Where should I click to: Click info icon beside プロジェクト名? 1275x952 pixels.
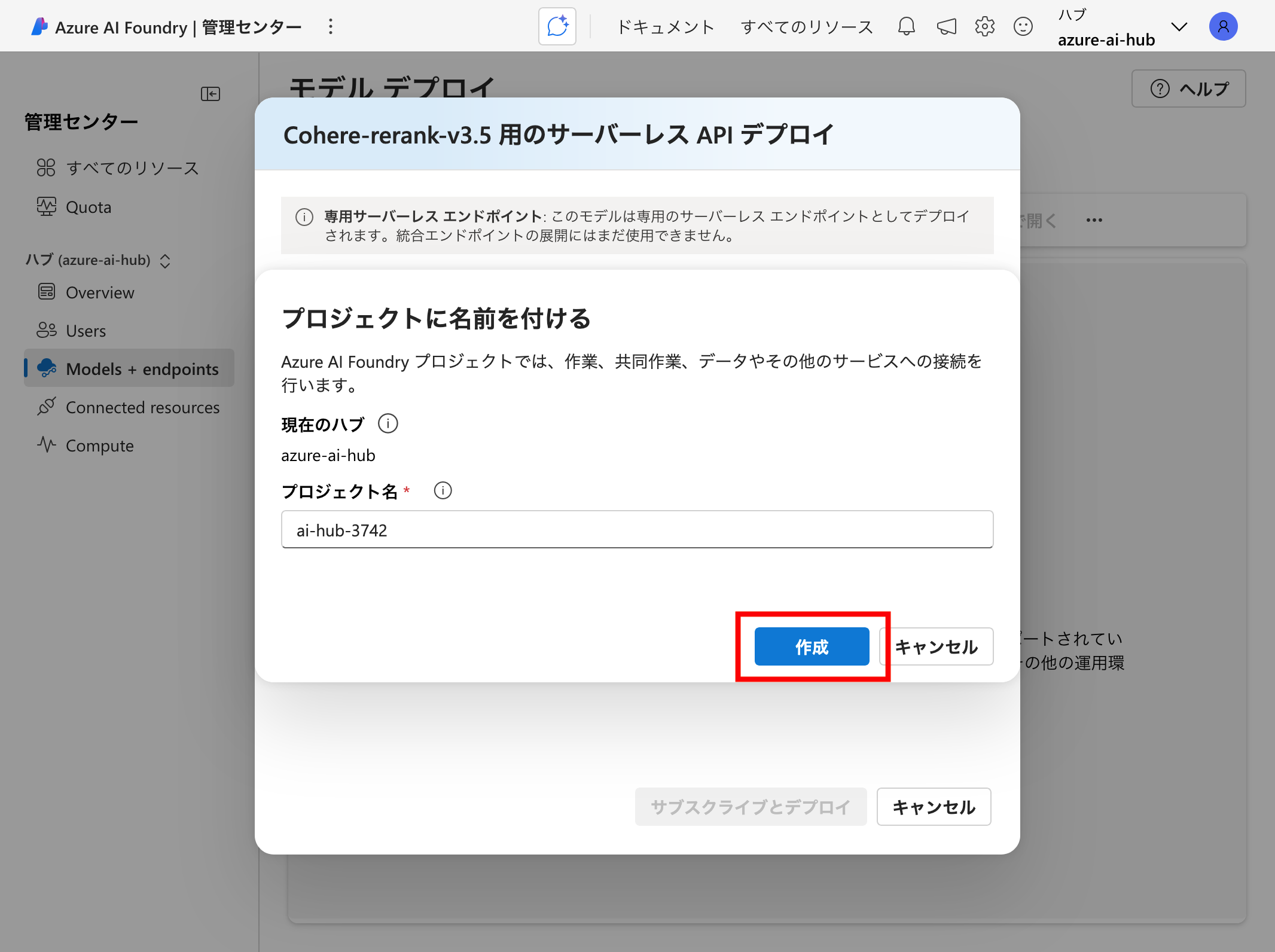[x=443, y=491]
